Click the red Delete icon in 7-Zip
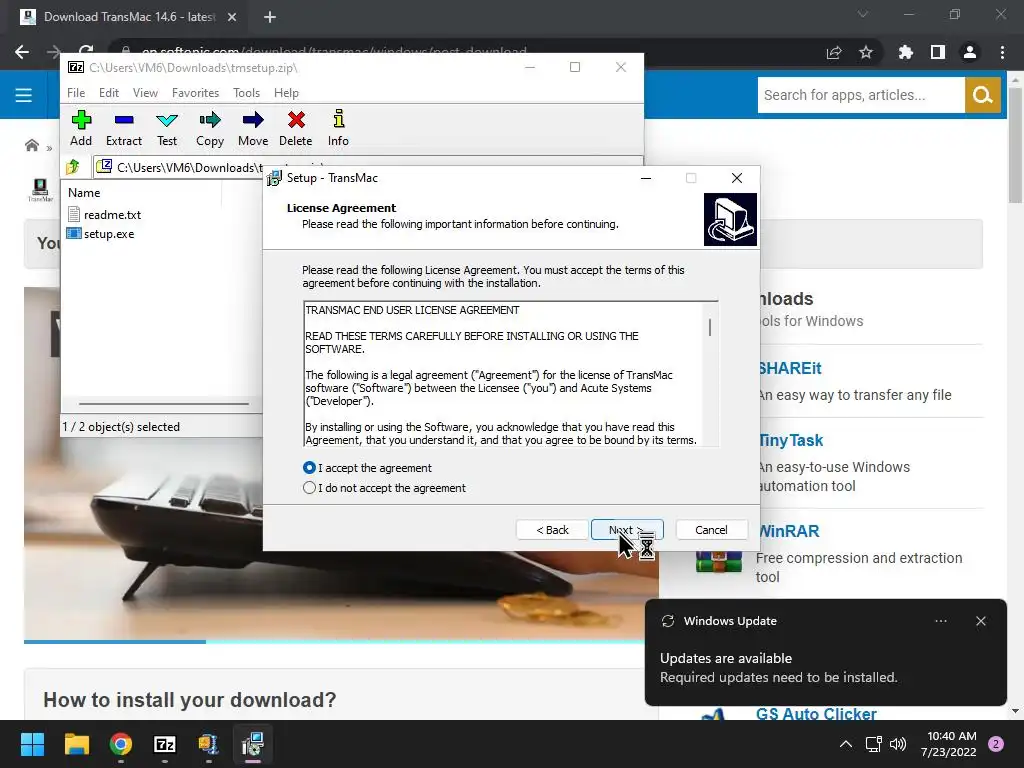The width and height of the screenshot is (1024, 768). (x=296, y=120)
